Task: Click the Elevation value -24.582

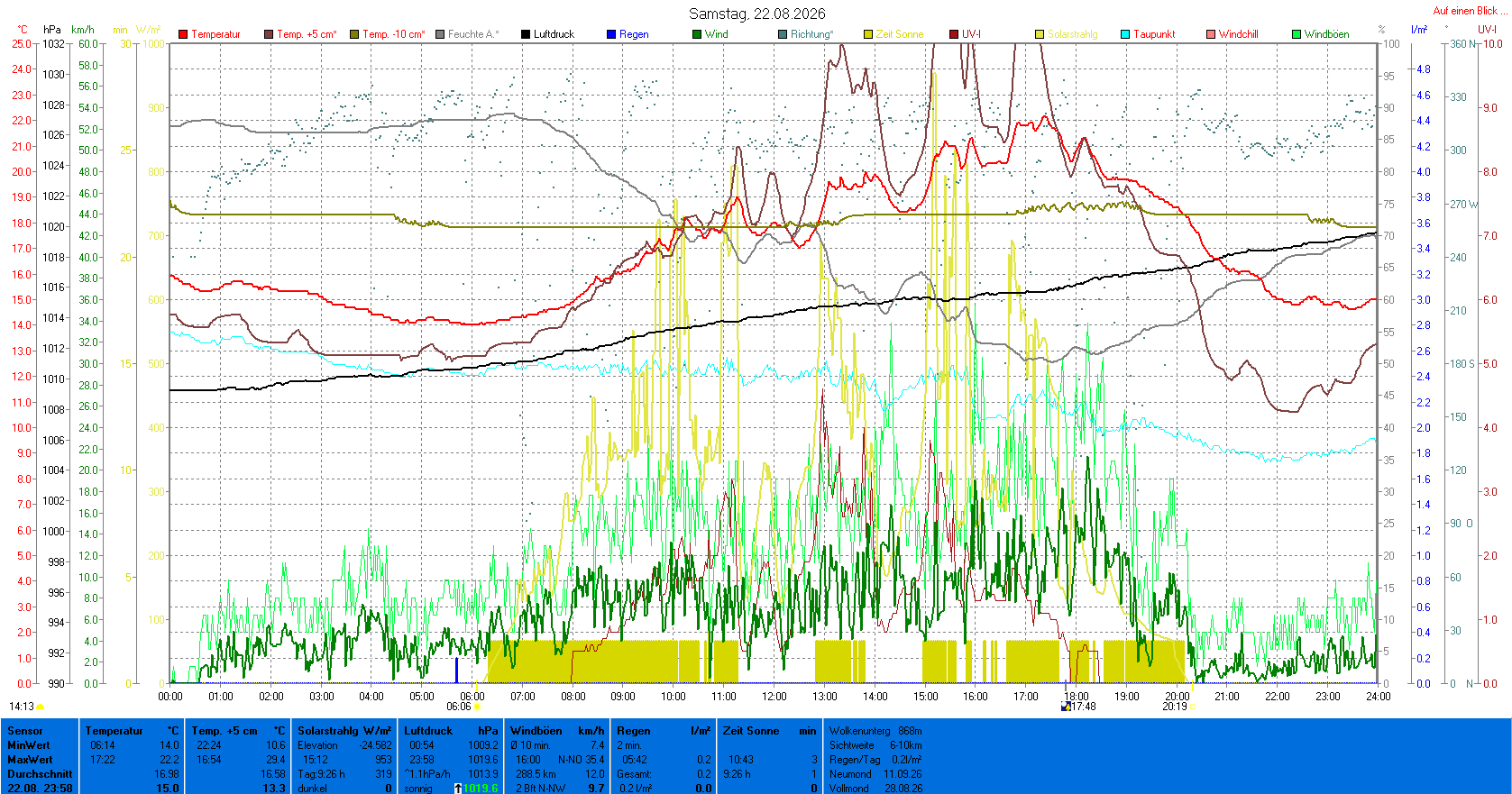Action: point(376,745)
